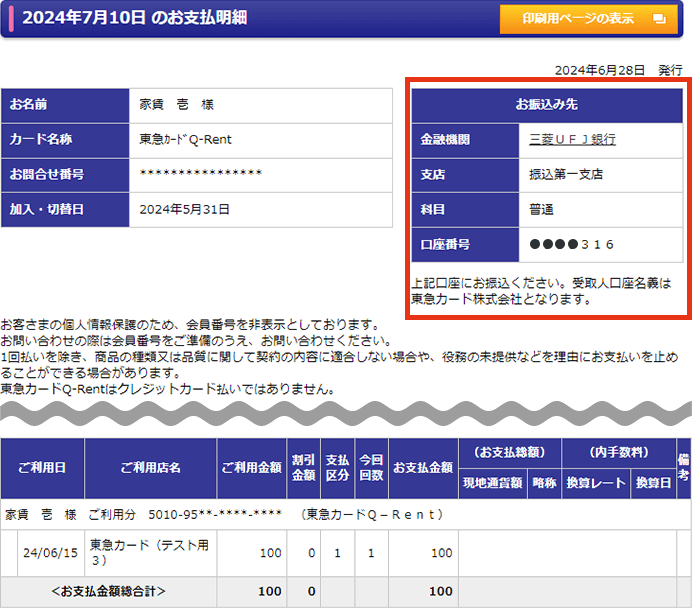Click the ご利用店名 column header
The height and width of the screenshot is (608, 692).
click(150, 468)
